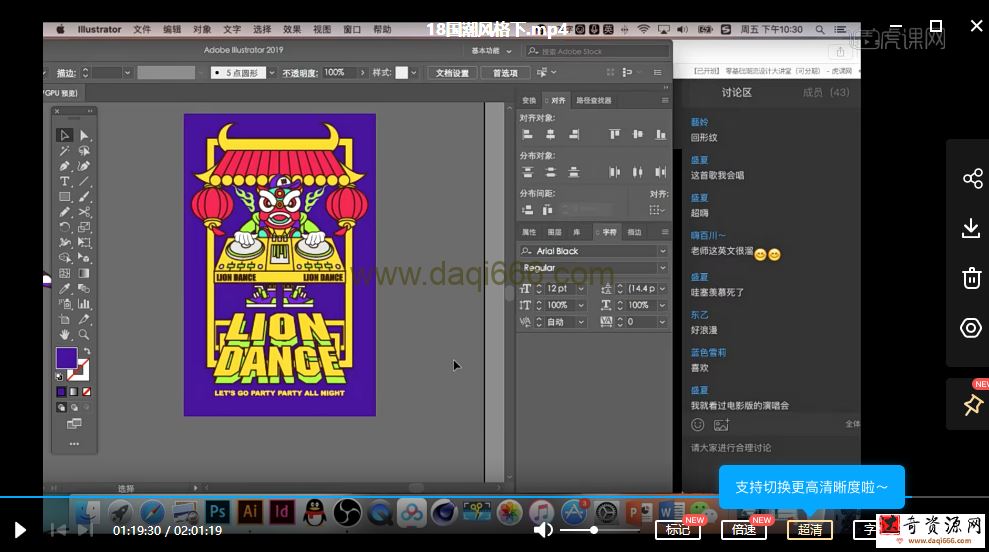The height and width of the screenshot is (552, 989).
Task: Open the Arial Black font family dropdown
Action: 662,251
